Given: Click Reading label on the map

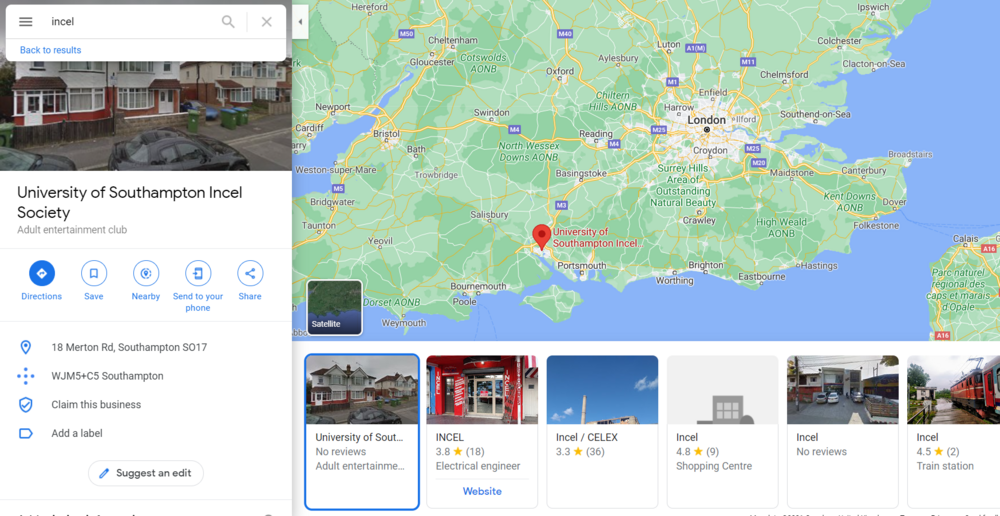Looking at the screenshot, I should point(596,133).
